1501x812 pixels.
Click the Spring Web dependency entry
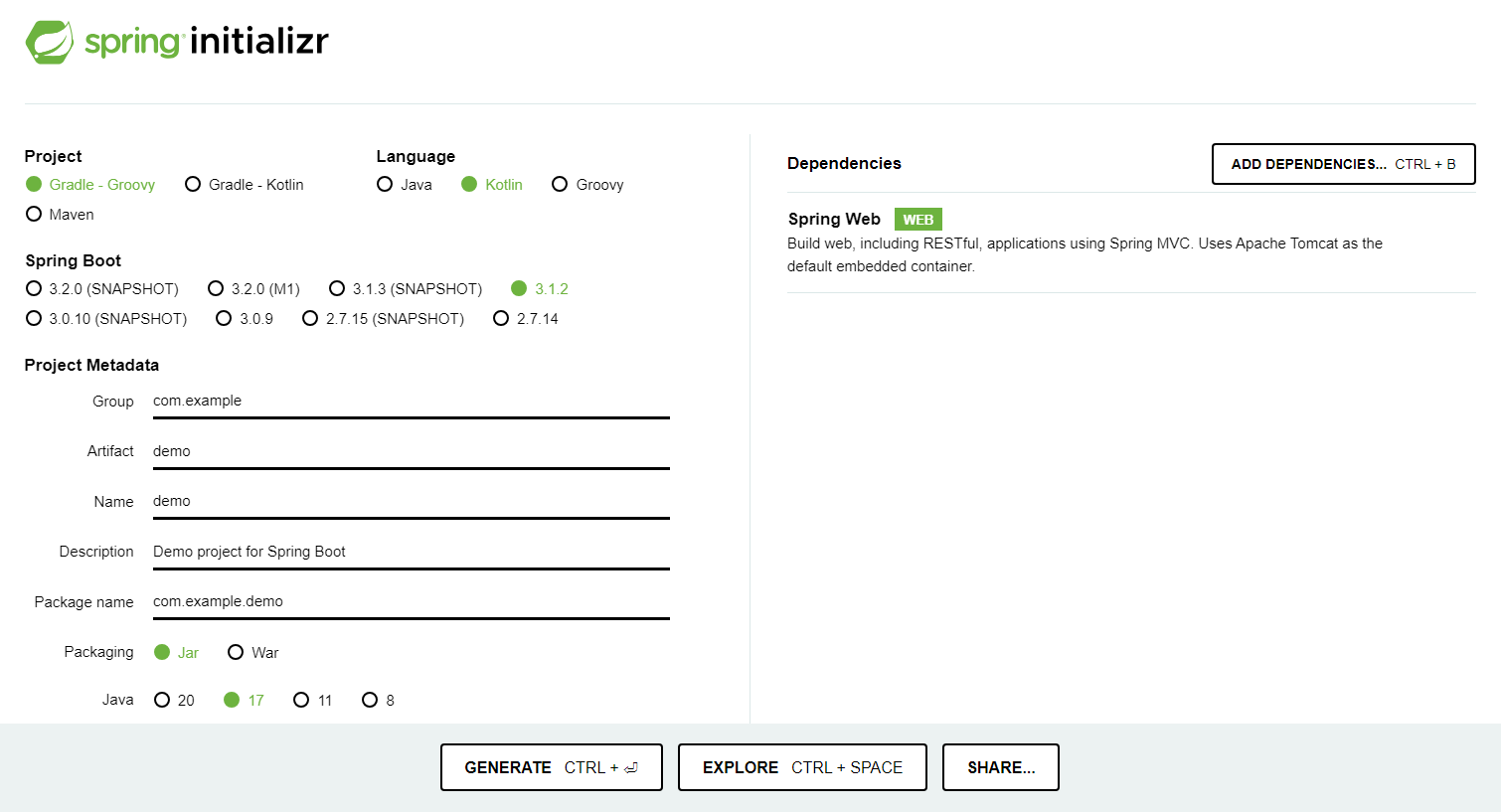1131,243
